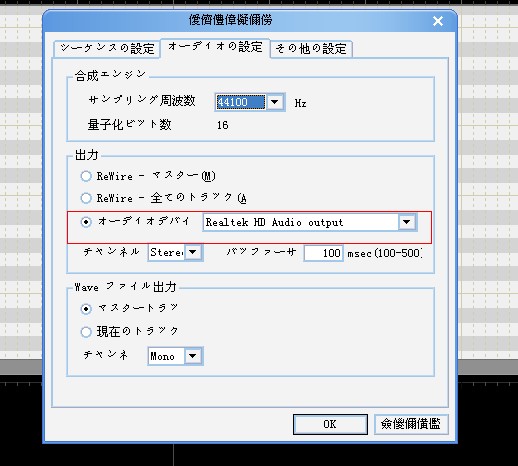Image resolution: width=518 pixels, height=466 pixels.
Task: Click the OK button
Action: tap(330, 424)
